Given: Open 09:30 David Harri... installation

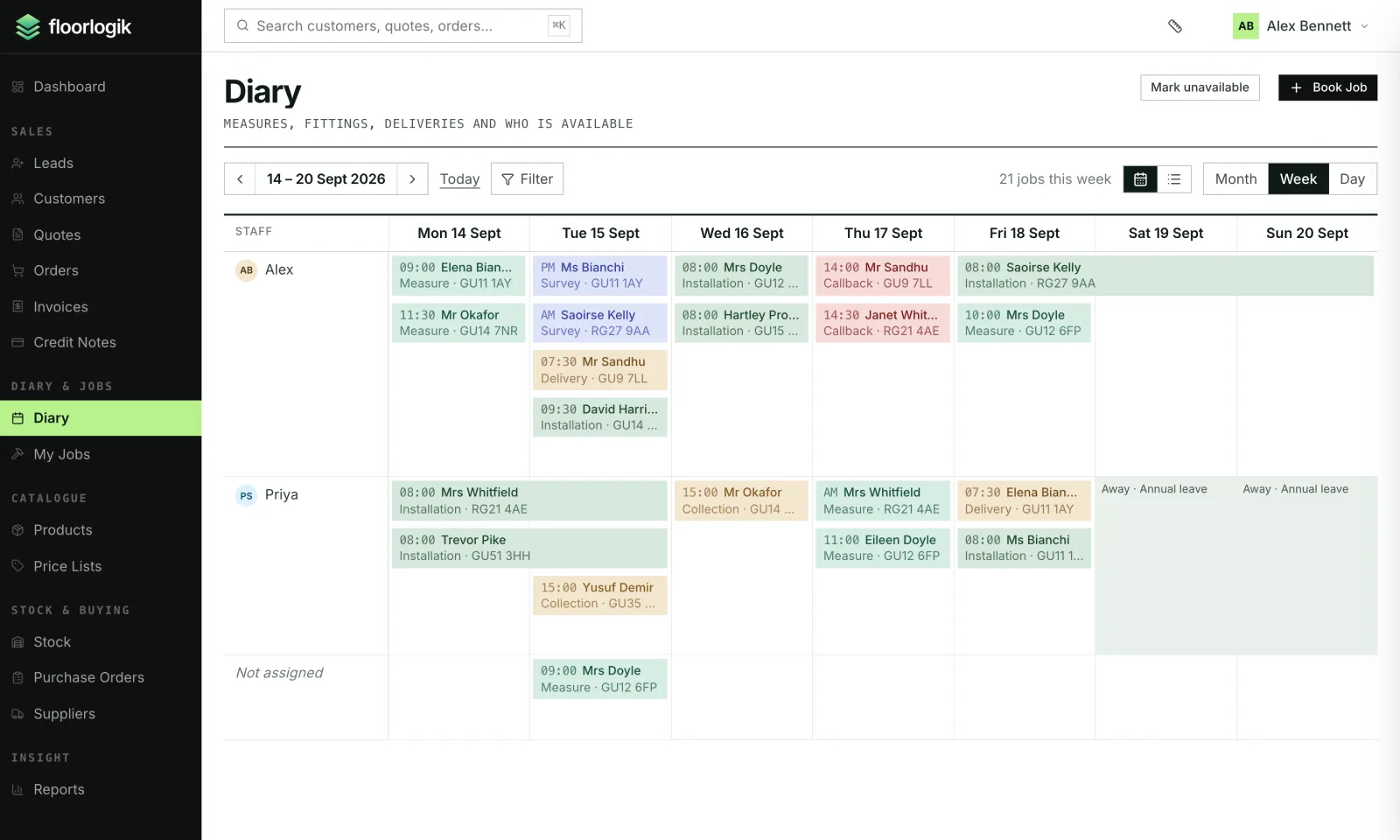Looking at the screenshot, I should pyautogui.click(x=600, y=417).
